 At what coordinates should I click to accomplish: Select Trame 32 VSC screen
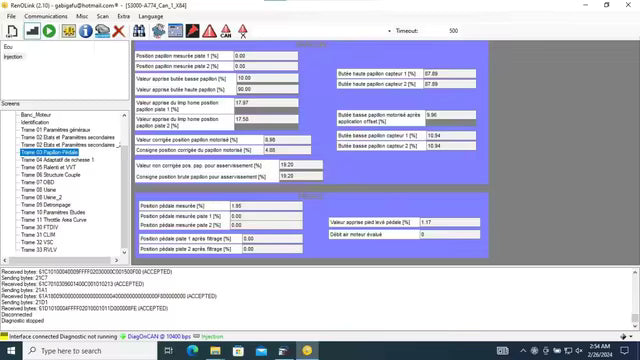tap(37, 242)
